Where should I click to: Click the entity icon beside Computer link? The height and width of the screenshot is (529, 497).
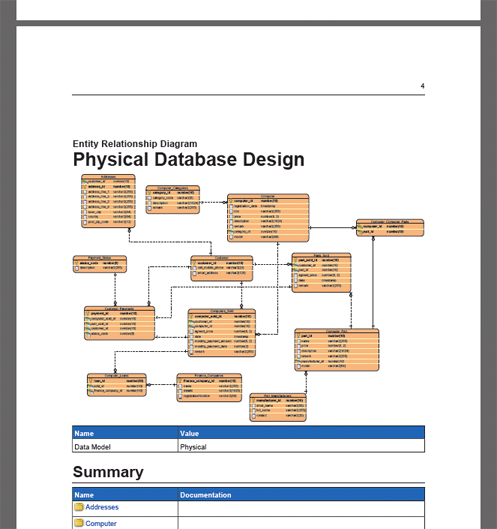click(x=79, y=523)
